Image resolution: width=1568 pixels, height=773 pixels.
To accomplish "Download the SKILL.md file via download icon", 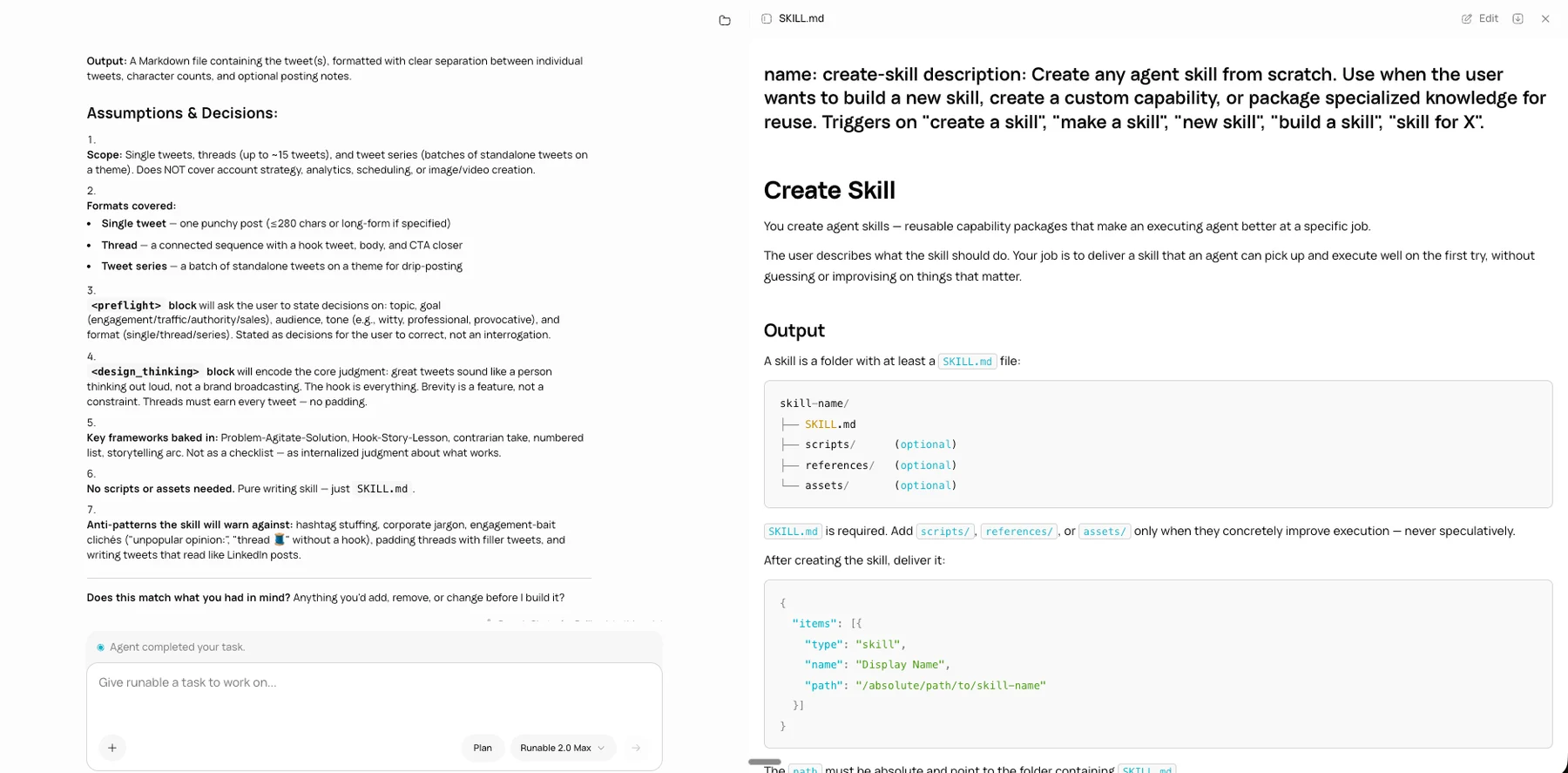I will pyautogui.click(x=1517, y=18).
